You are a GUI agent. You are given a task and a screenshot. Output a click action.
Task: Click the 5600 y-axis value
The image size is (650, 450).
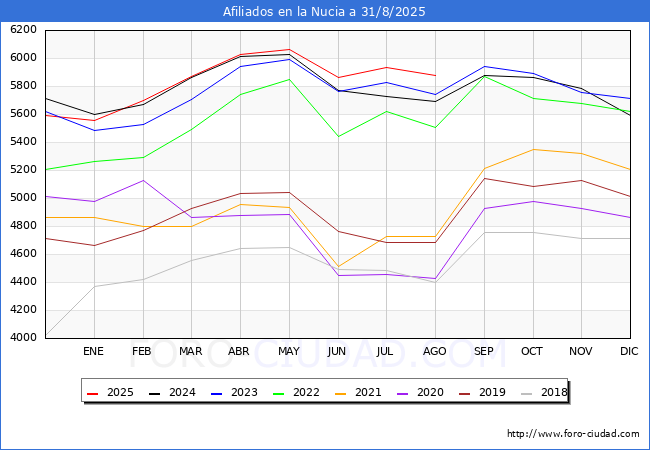pyautogui.click(x=24, y=114)
